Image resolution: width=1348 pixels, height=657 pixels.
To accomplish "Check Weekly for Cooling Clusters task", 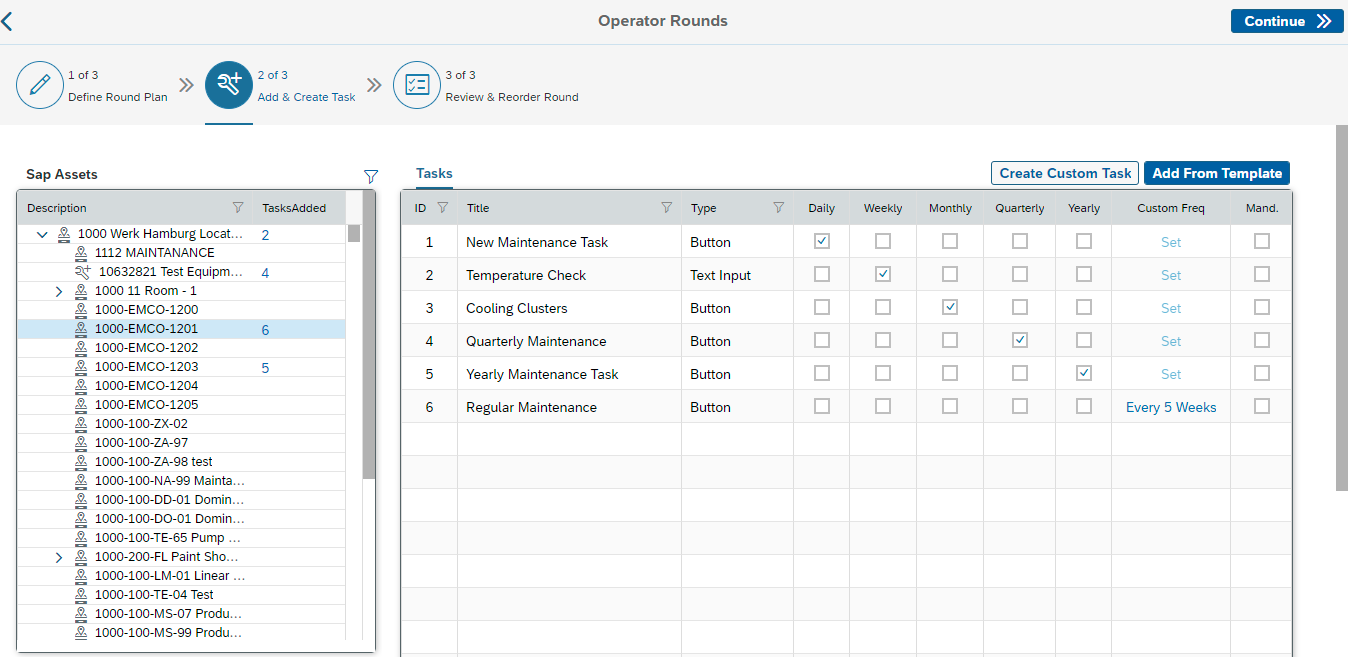I will pyautogui.click(x=883, y=307).
